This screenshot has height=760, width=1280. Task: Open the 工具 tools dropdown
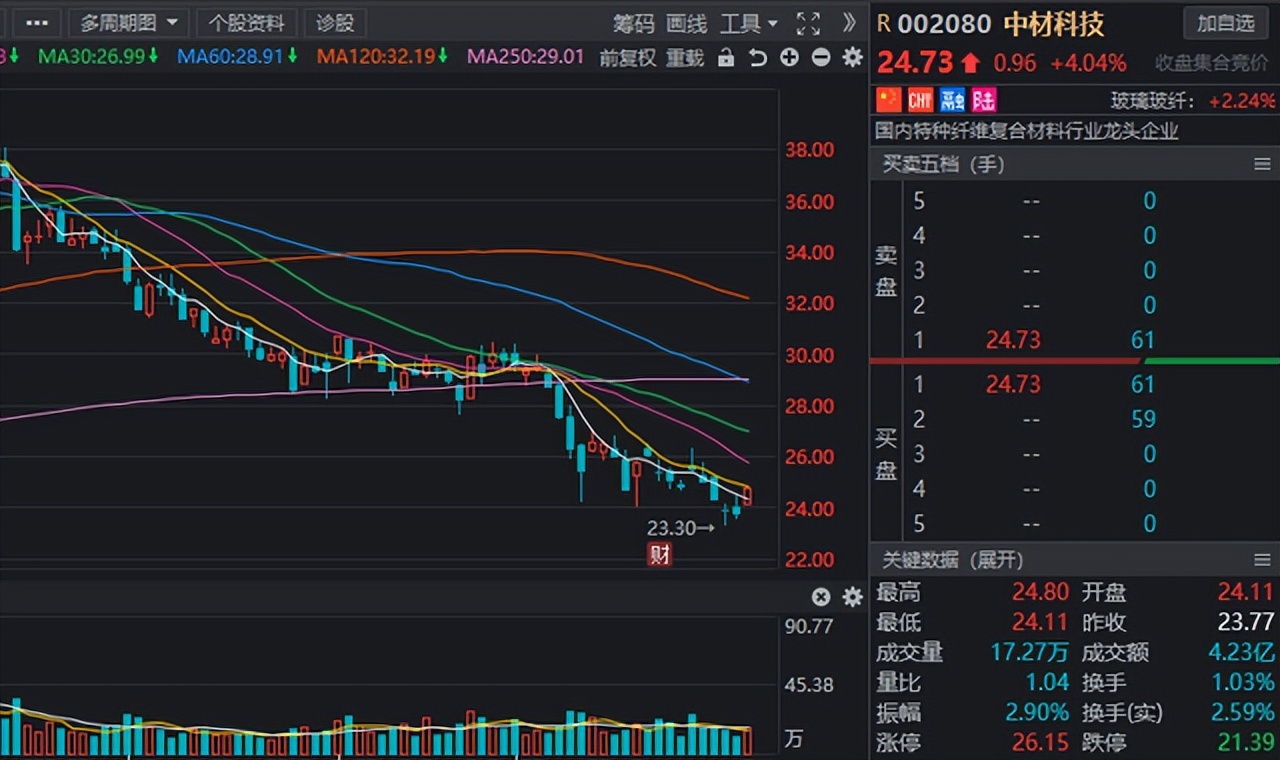[x=749, y=23]
